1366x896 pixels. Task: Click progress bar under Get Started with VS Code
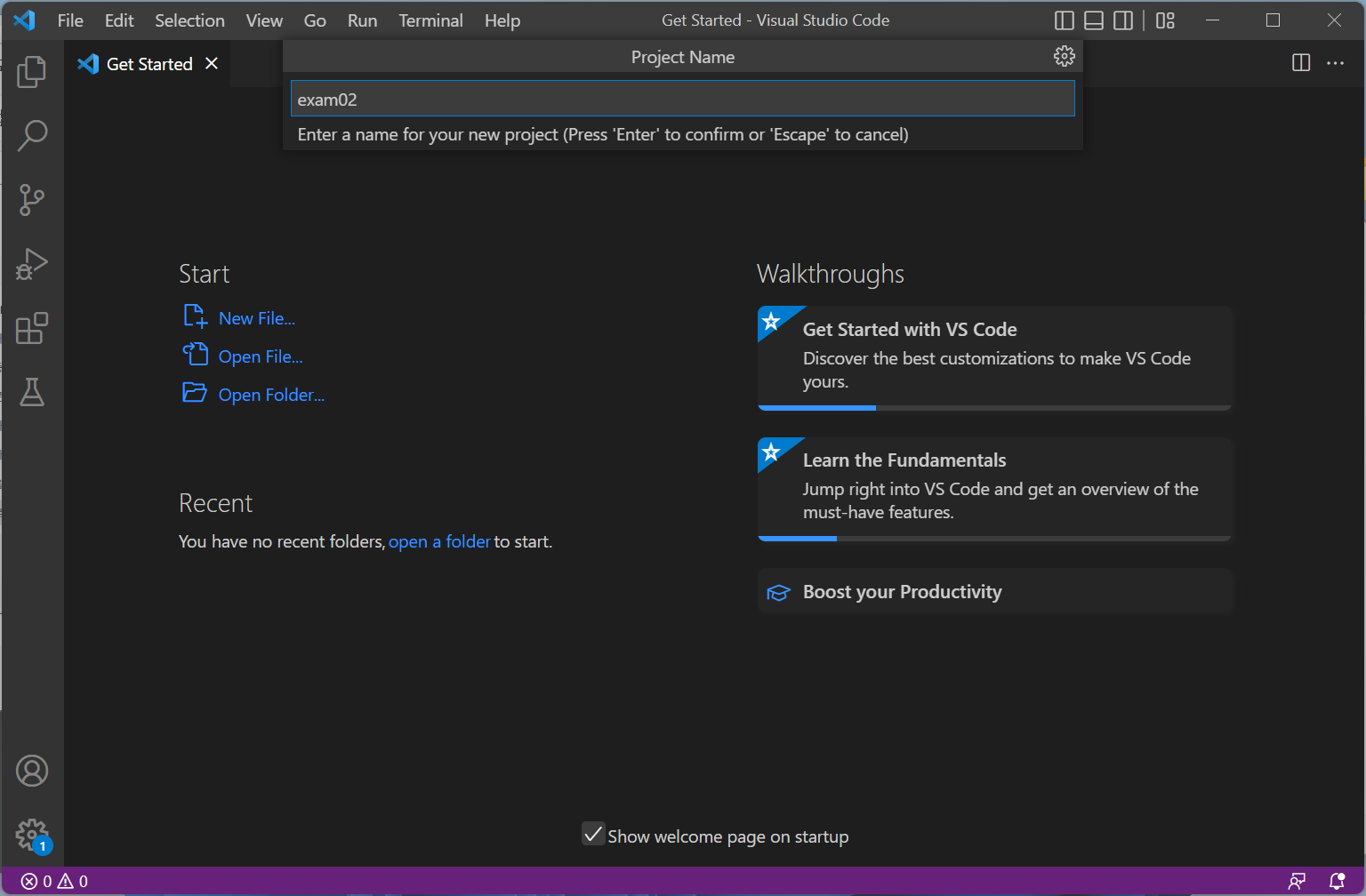[994, 407]
